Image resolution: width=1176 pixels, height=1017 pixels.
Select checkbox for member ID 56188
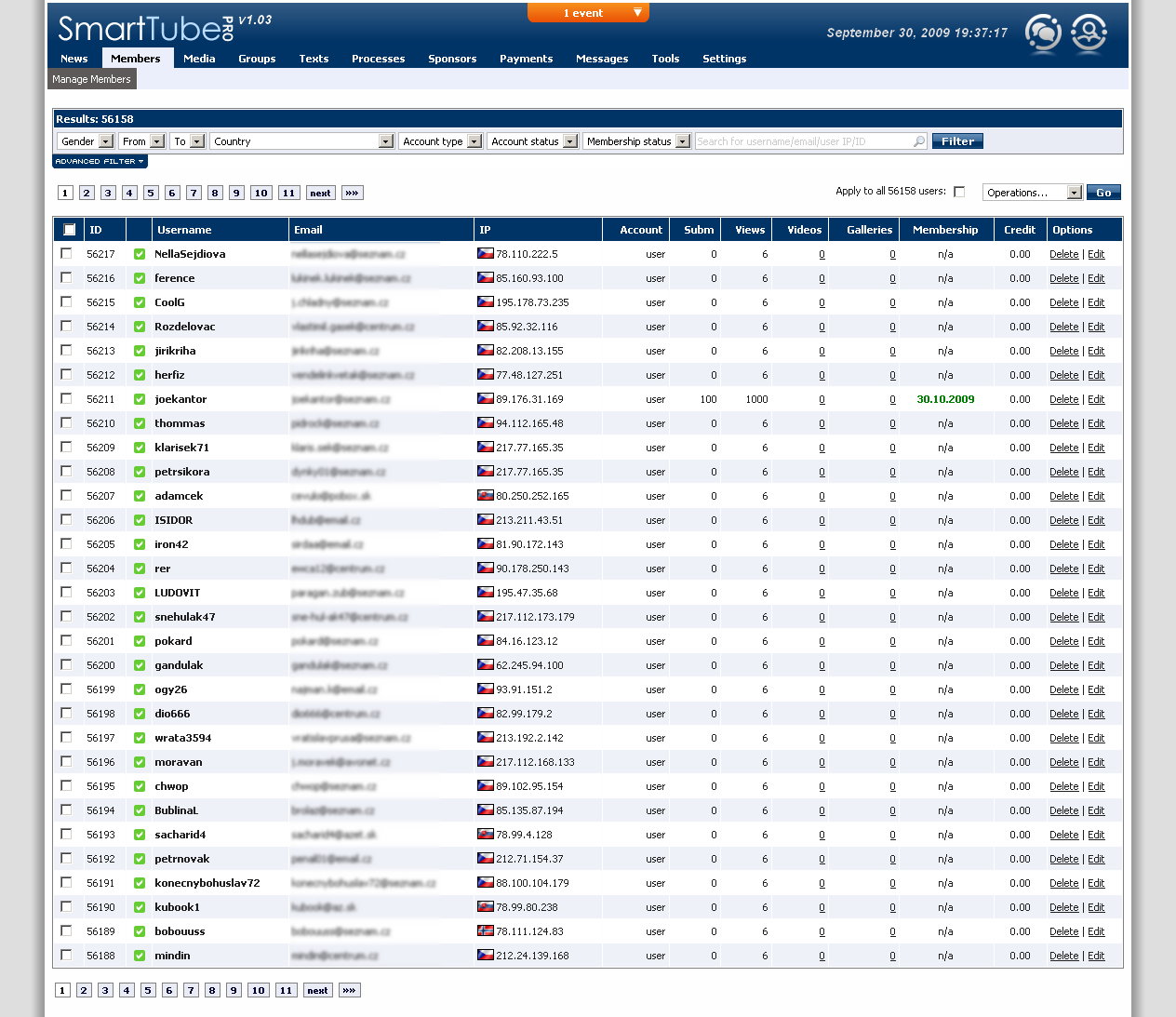pos(66,955)
